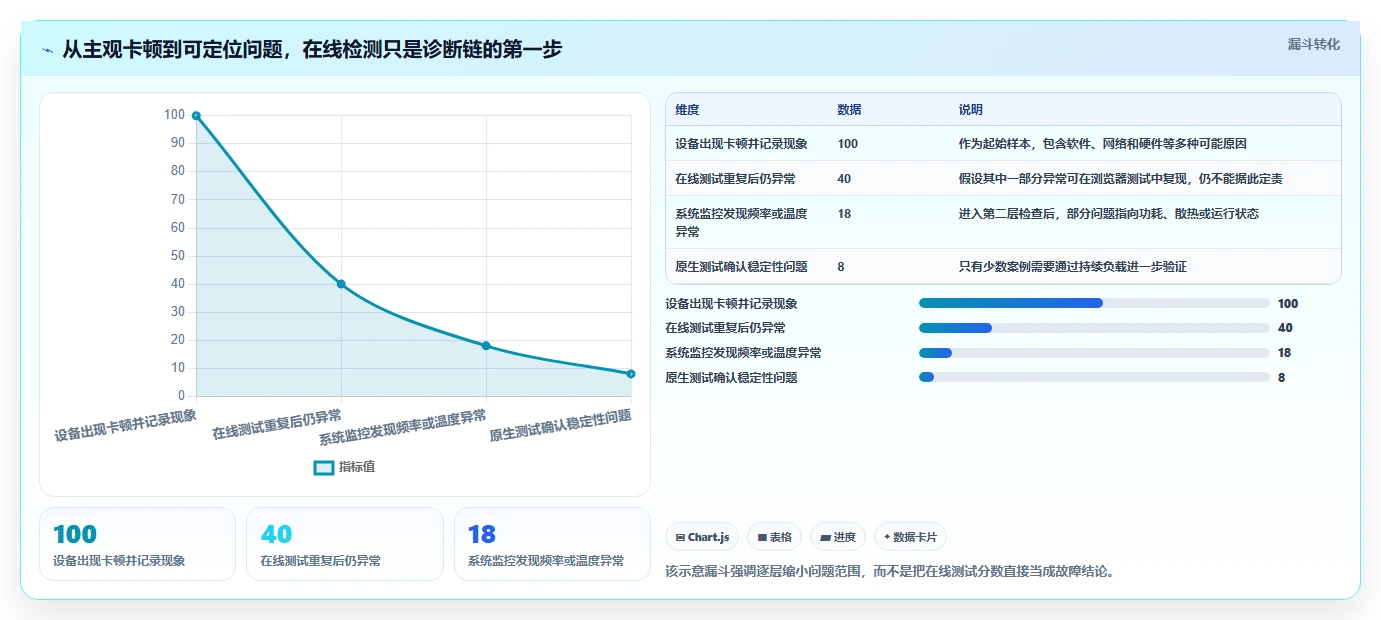1381x620 pixels.
Task: Click the progress bar valued 8
Action: point(1094,378)
